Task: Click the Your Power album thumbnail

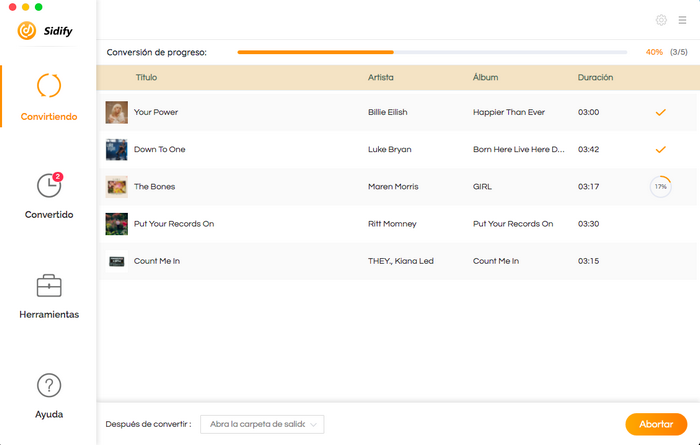Action: pos(117,112)
